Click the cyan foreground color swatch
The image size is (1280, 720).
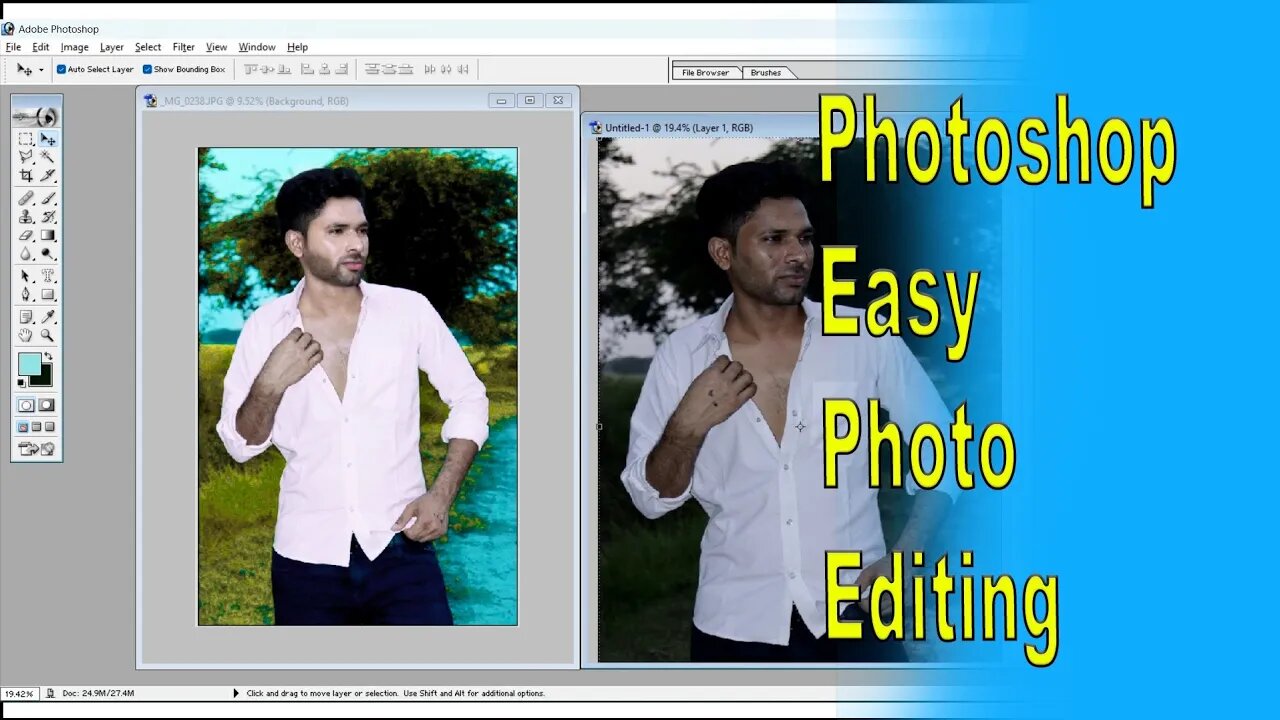(28, 362)
